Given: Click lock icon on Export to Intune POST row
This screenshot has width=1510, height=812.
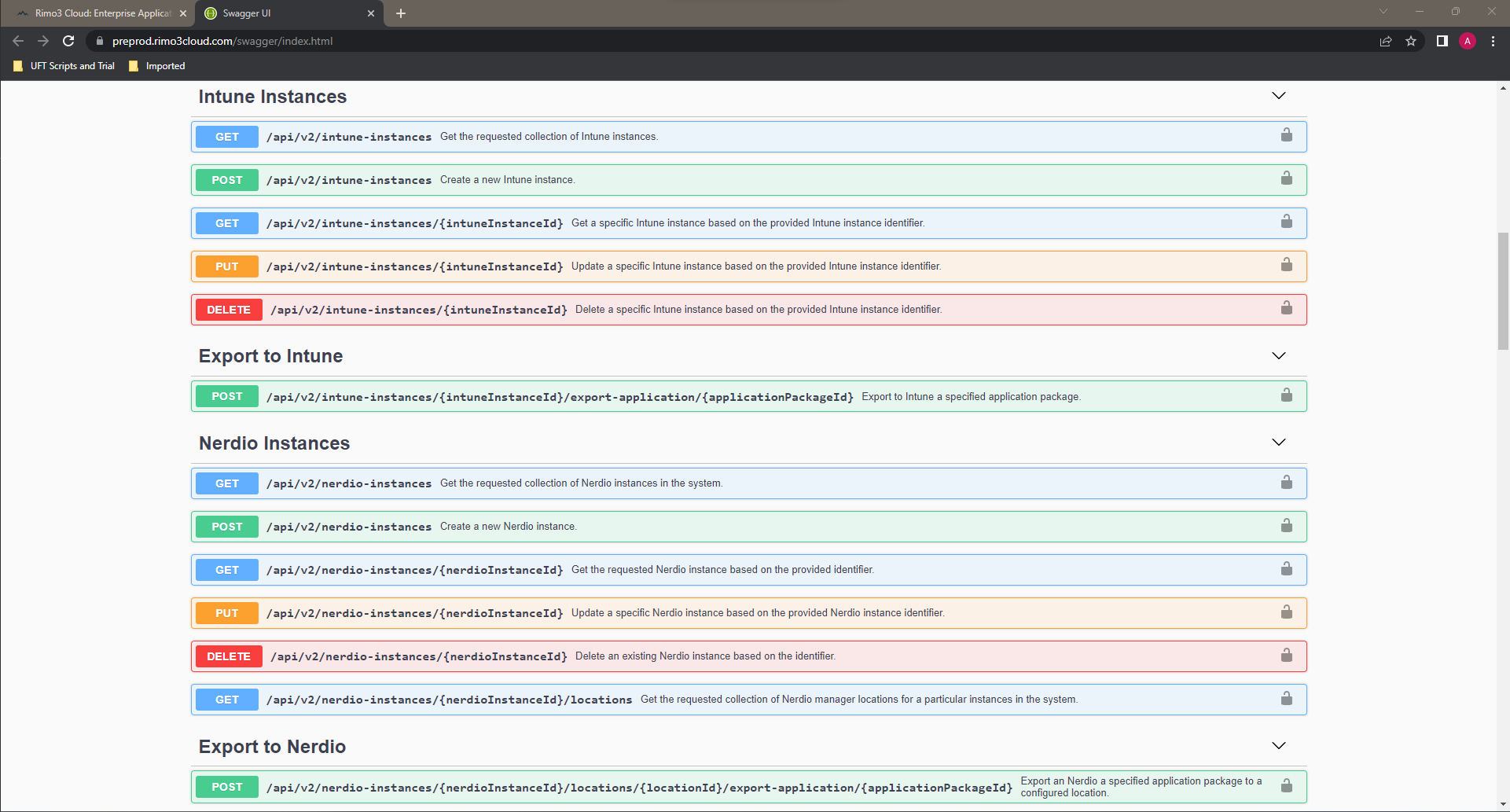Looking at the screenshot, I should coord(1286,395).
